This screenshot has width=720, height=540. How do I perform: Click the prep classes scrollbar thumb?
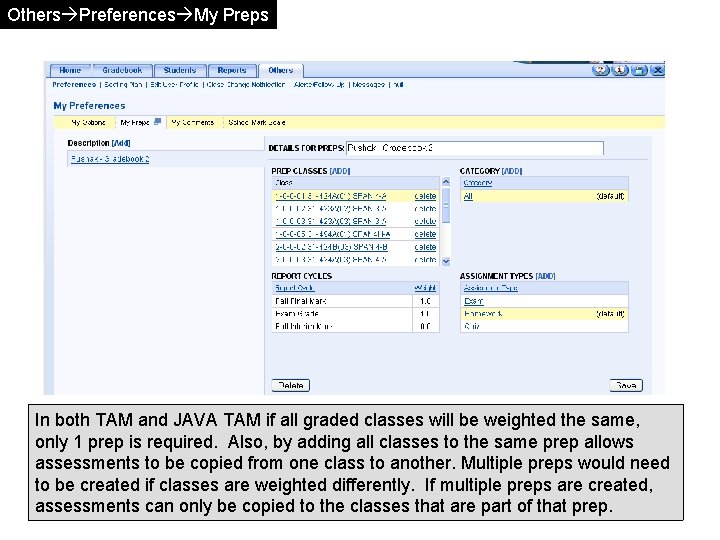pos(445,206)
